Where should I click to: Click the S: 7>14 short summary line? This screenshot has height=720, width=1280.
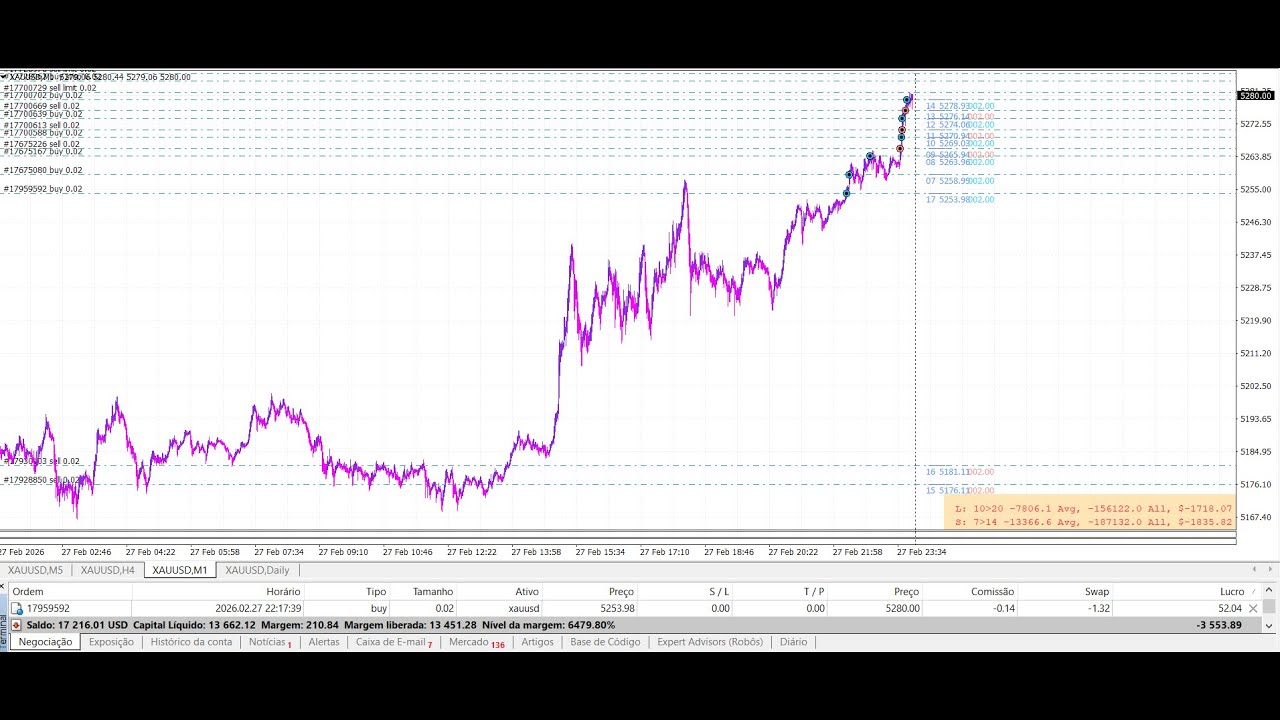[1094, 522]
